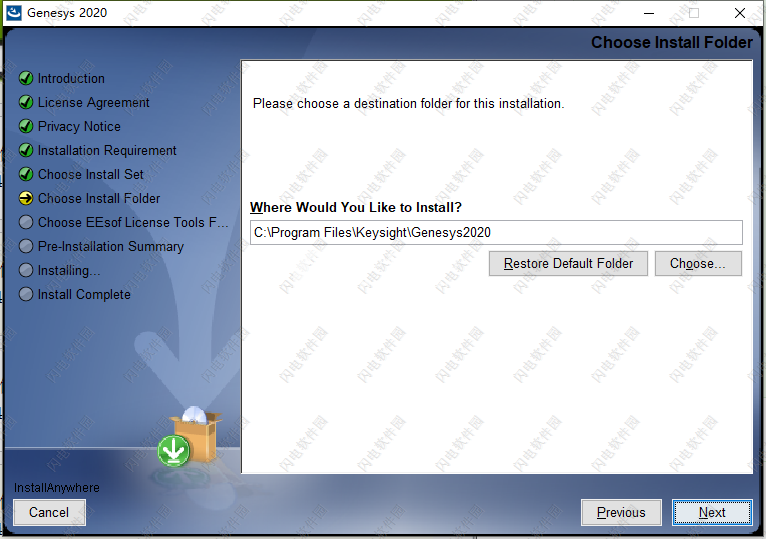
Task: Open folder browser with Choose... button
Action: tap(698, 263)
